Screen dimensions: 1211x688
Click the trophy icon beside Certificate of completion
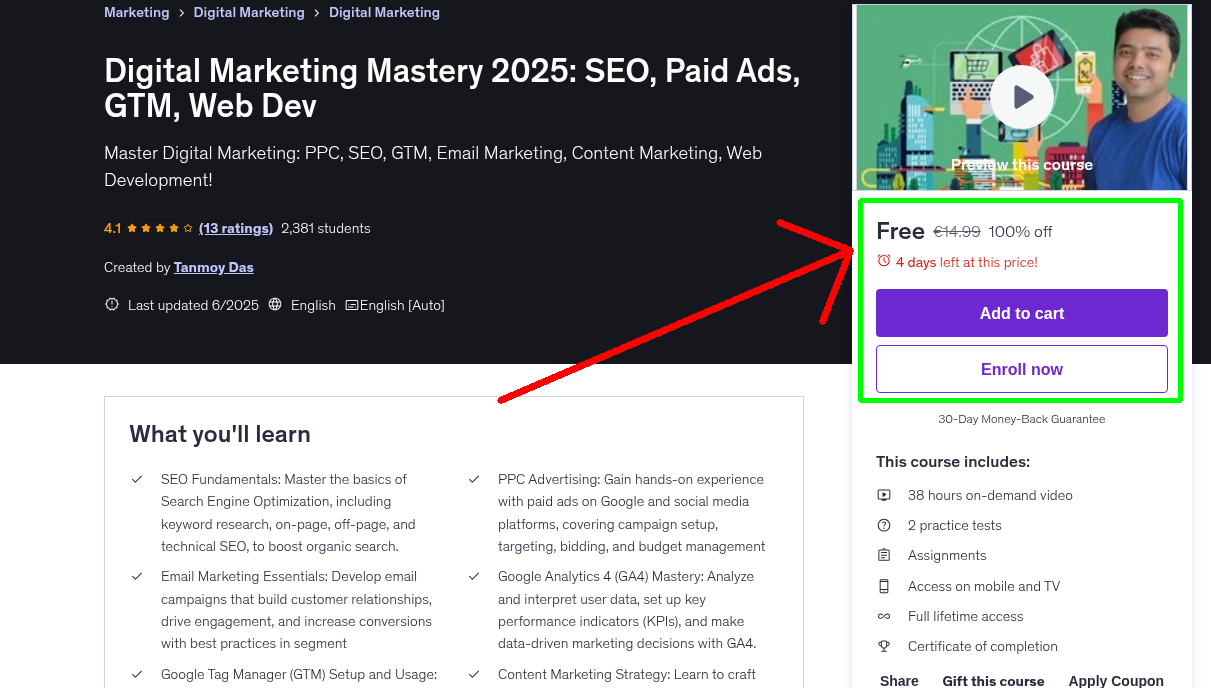coord(884,646)
